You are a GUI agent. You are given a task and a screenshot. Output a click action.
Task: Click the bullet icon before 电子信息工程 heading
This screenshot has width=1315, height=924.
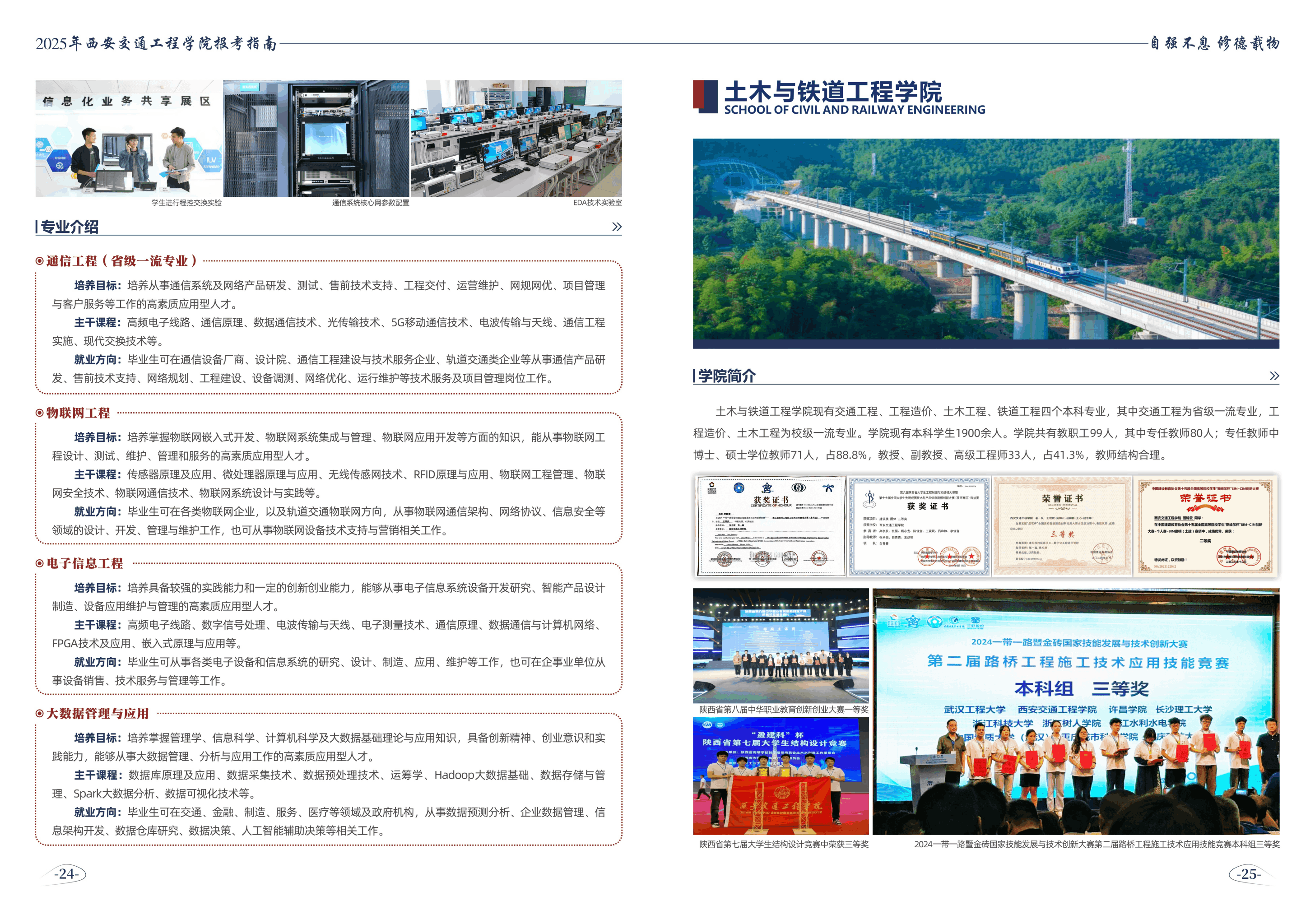coord(40,563)
